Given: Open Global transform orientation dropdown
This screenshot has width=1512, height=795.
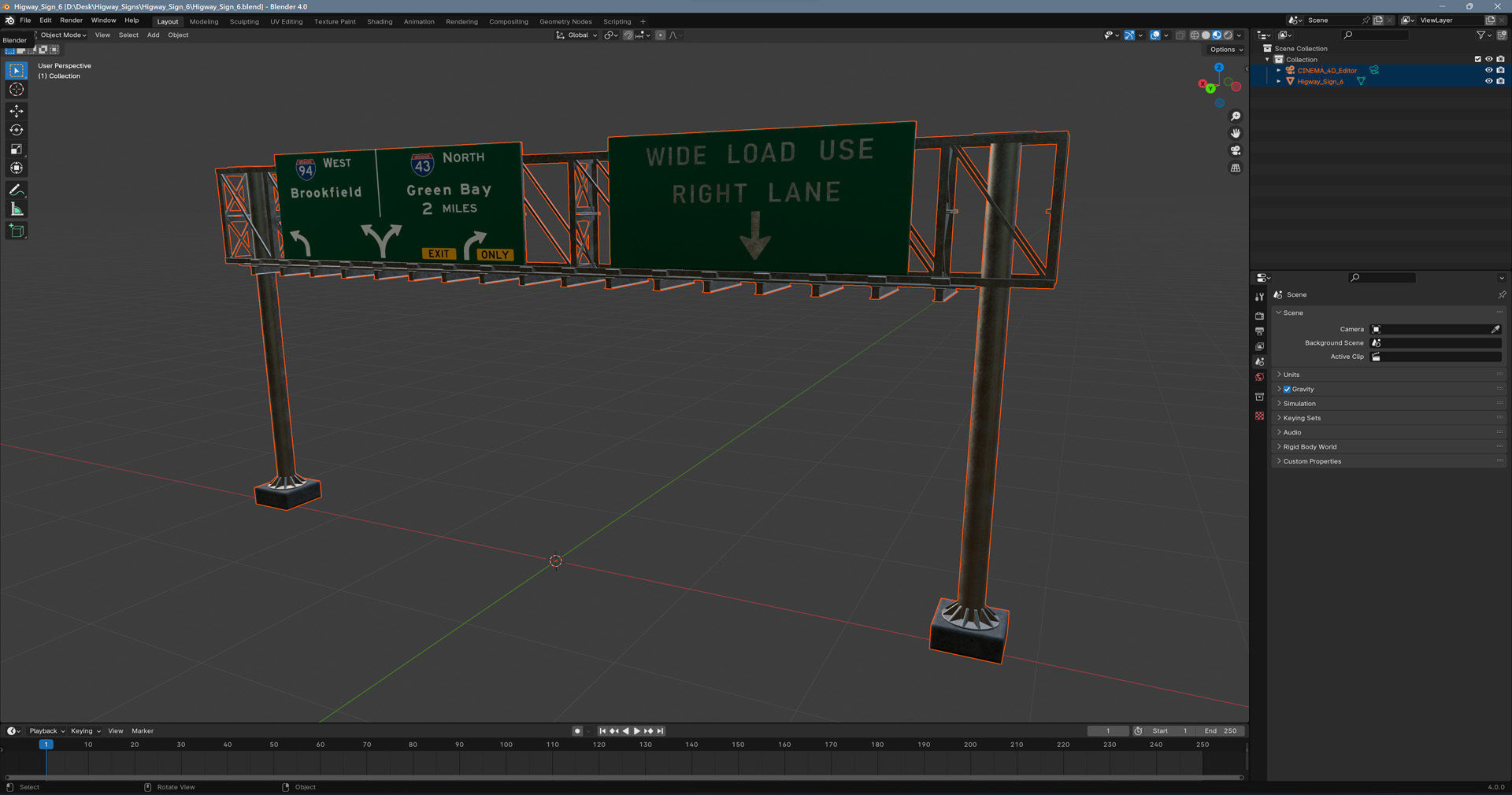Looking at the screenshot, I should (x=577, y=35).
